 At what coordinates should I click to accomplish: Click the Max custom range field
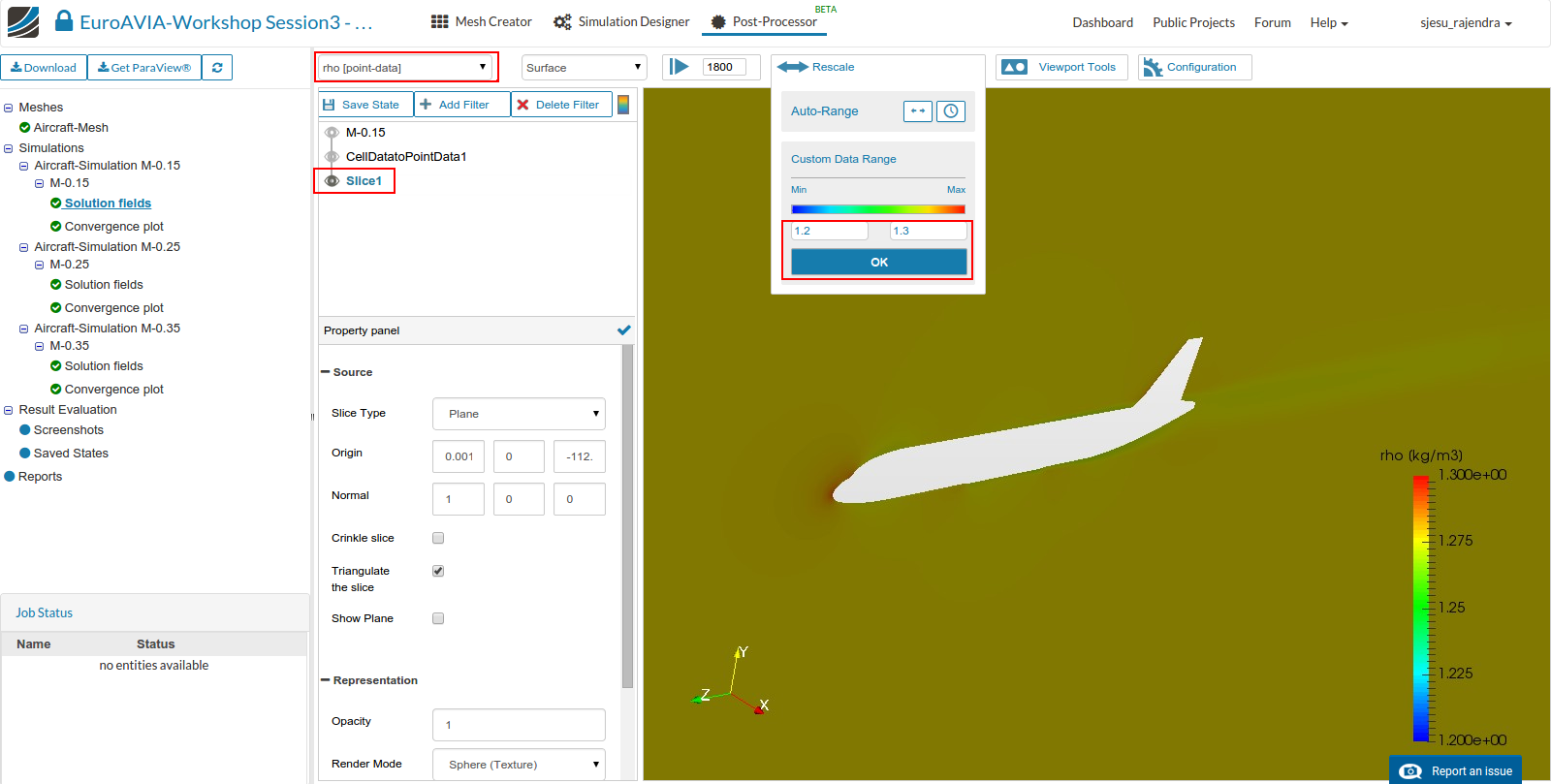coord(929,231)
